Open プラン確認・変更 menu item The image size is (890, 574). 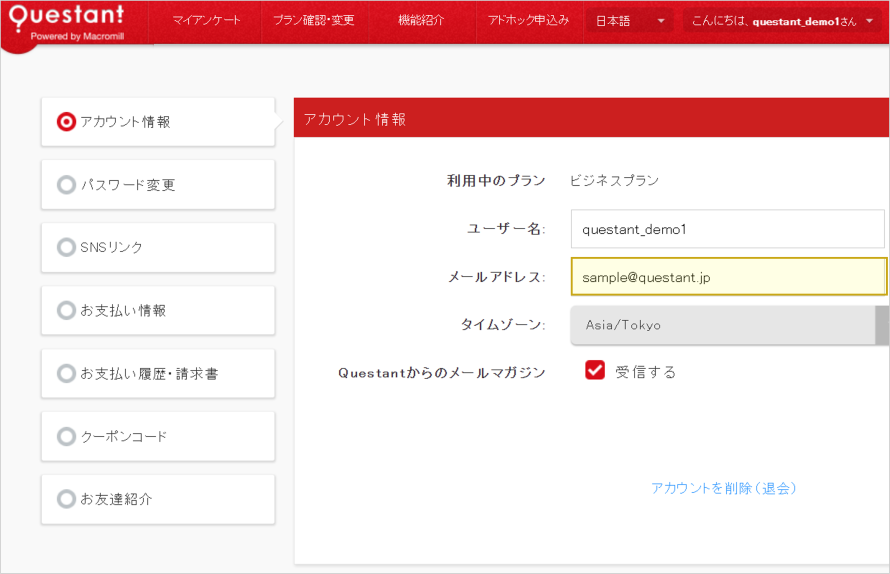(313, 21)
